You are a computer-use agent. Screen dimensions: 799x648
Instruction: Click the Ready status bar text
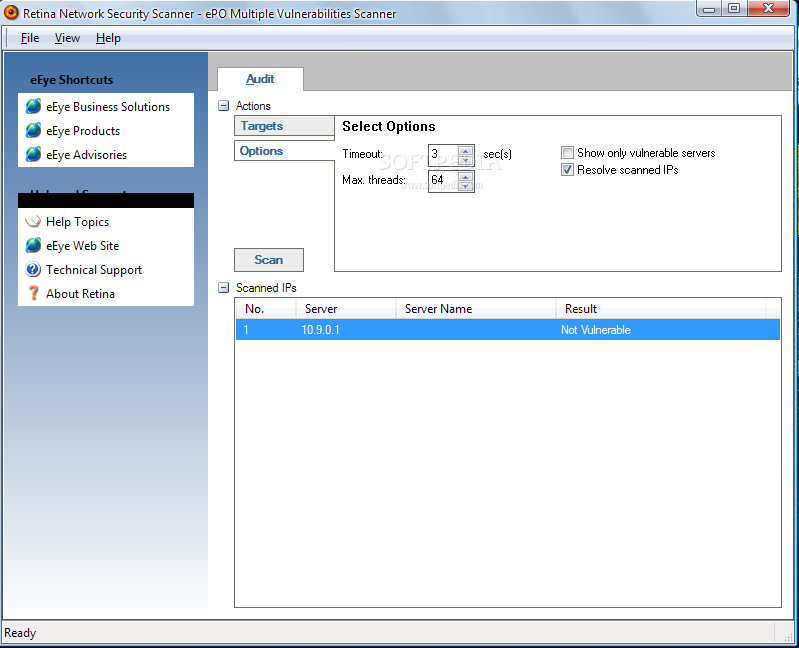pyautogui.click(x=20, y=633)
